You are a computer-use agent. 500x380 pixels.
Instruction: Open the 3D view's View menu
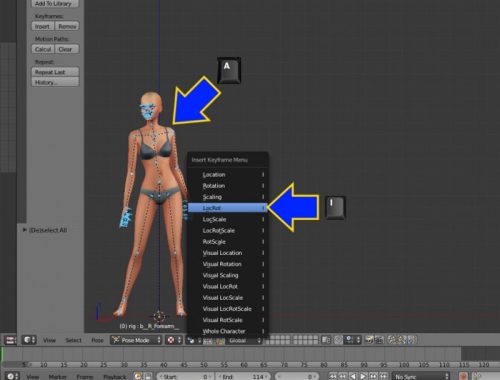click(49, 340)
